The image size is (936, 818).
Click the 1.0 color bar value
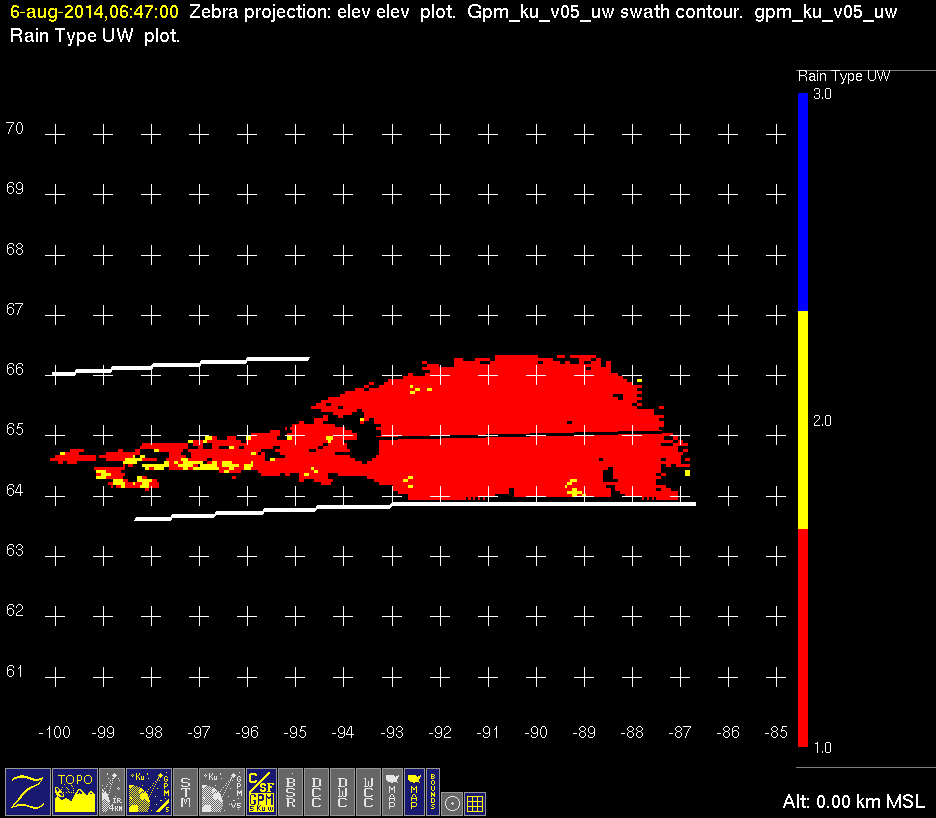coord(822,748)
